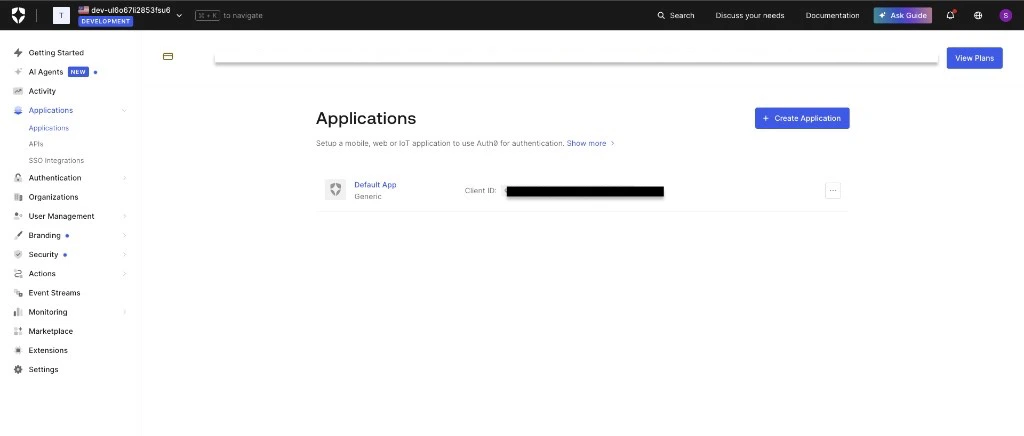Click the Ask Guide button
The height and width of the screenshot is (436, 1024).
click(903, 15)
